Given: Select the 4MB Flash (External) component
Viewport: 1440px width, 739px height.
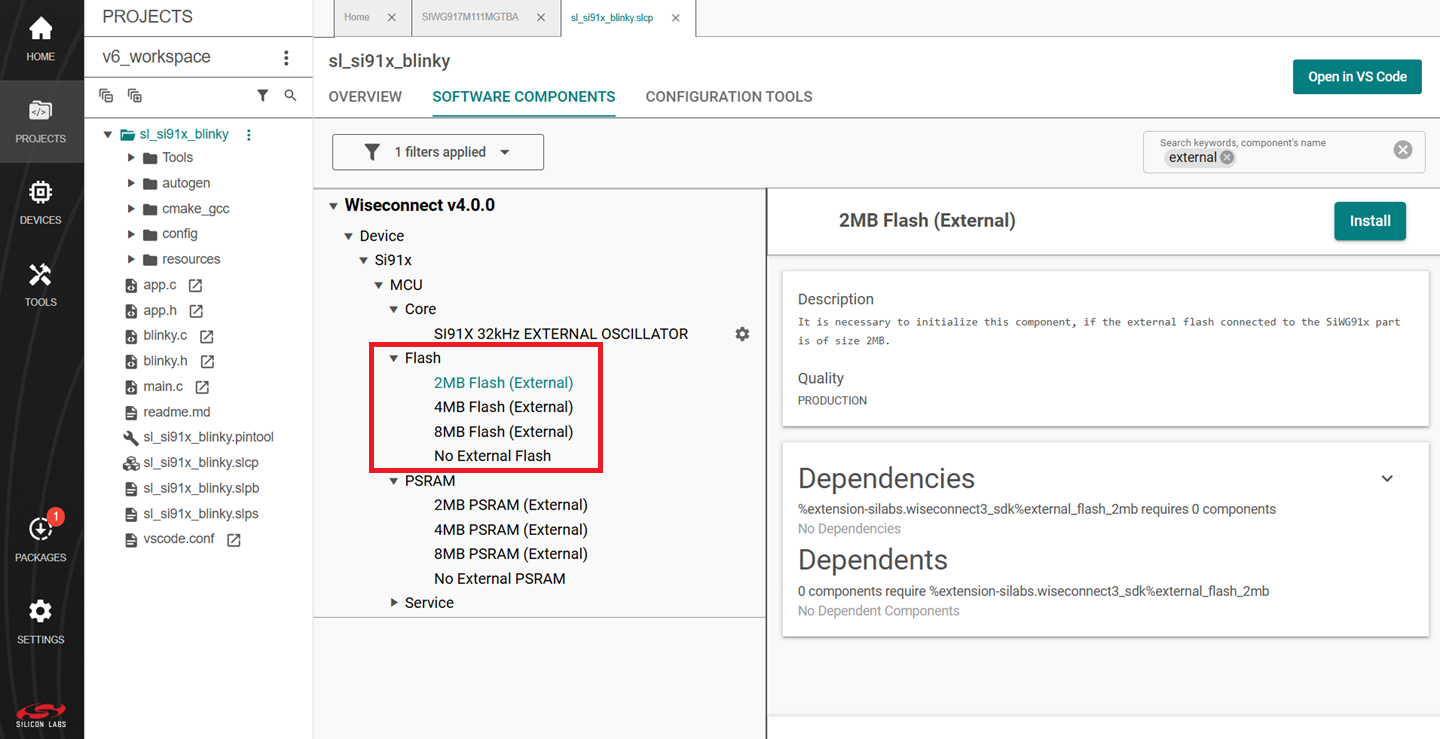Looking at the screenshot, I should (503, 407).
